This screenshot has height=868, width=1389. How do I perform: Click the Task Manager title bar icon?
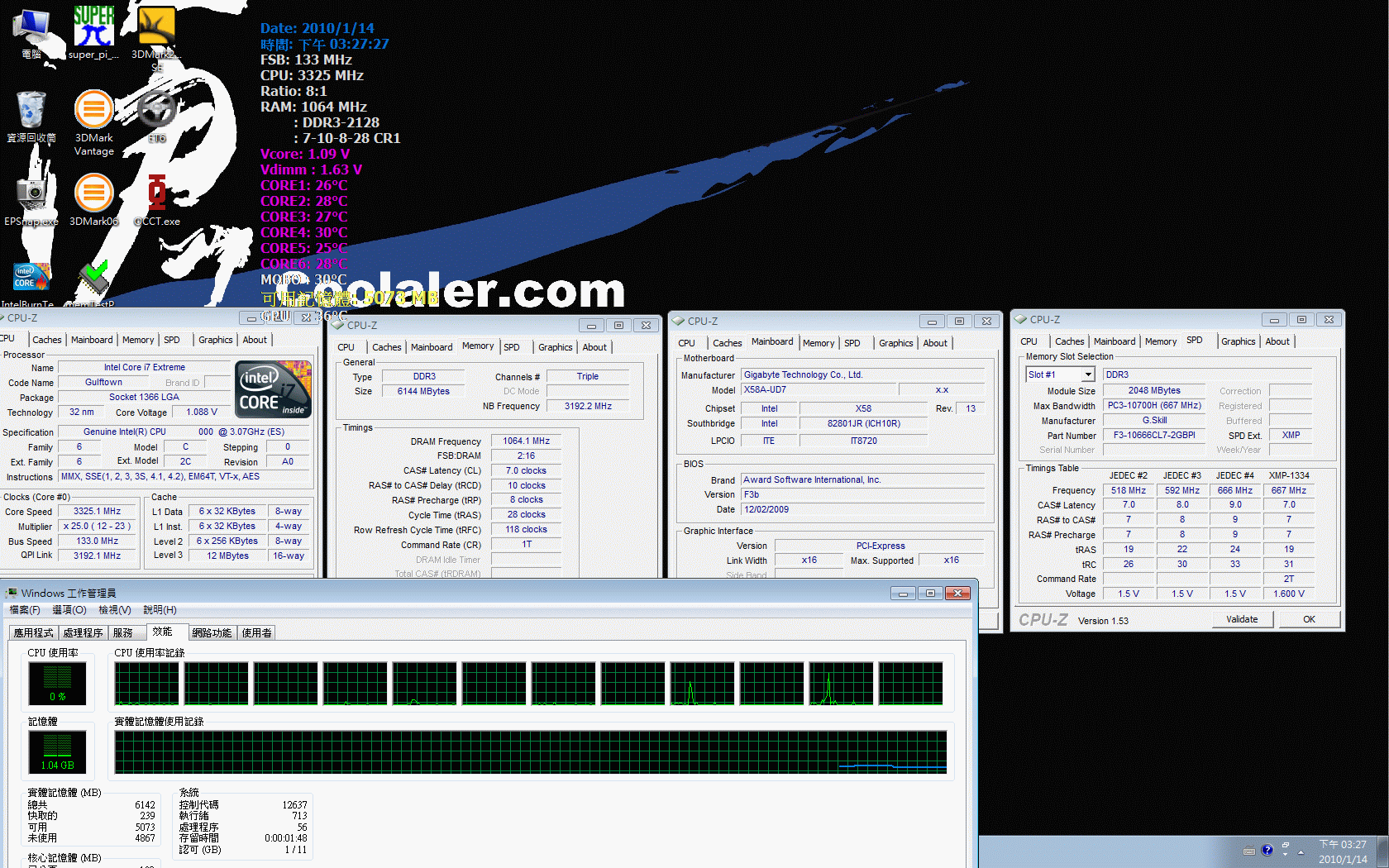pos(11,593)
